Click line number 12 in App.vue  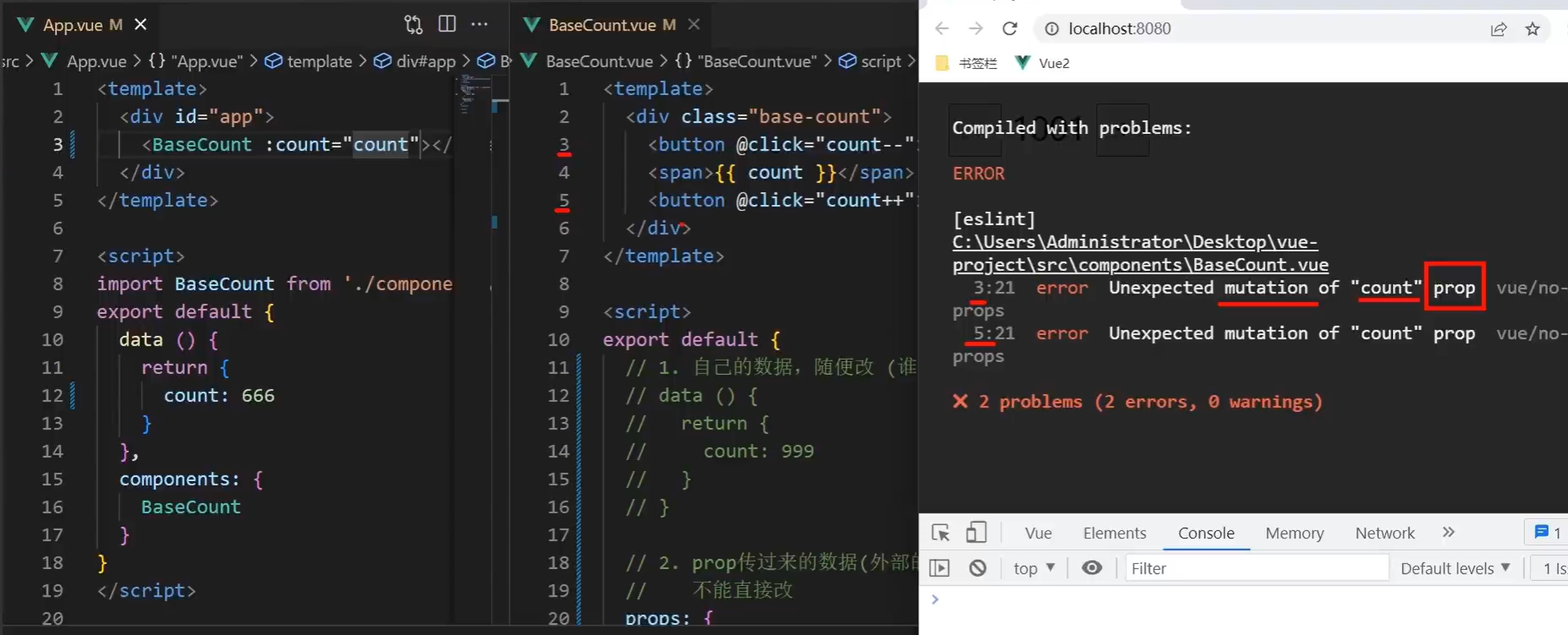(x=52, y=395)
